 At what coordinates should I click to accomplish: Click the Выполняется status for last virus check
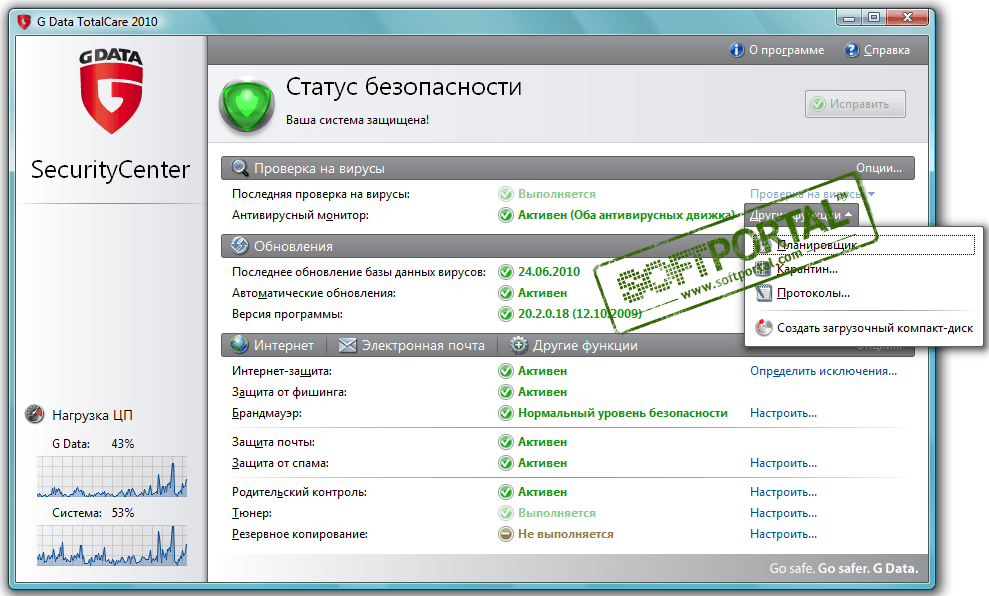(556, 194)
